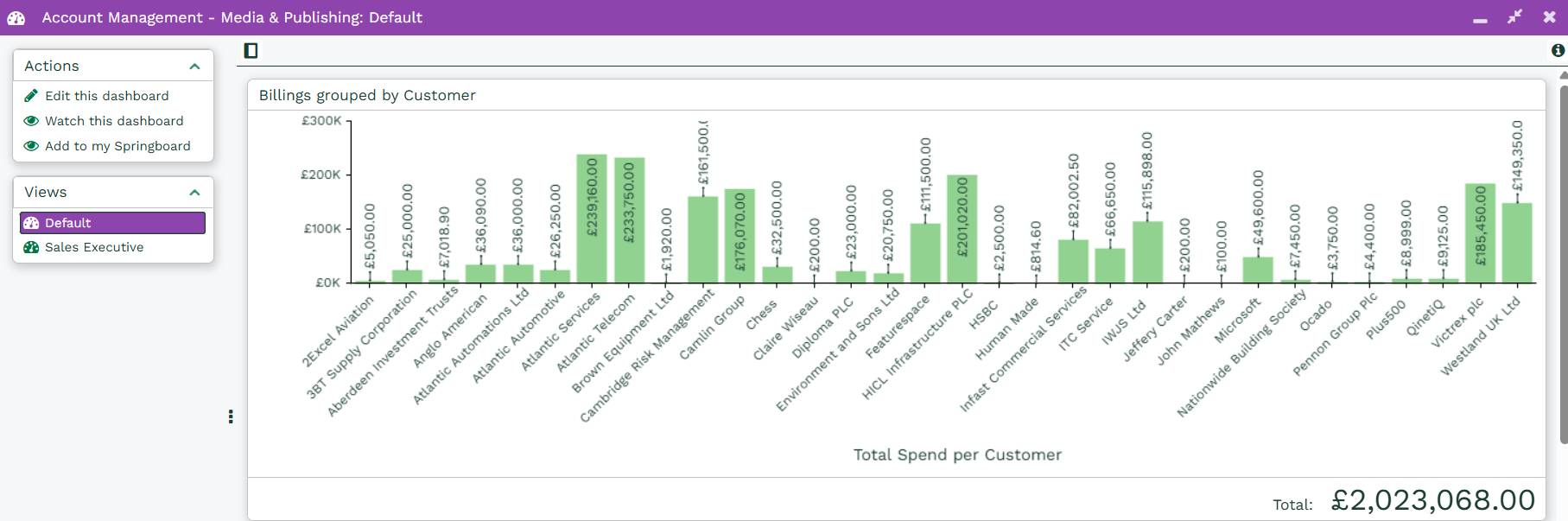Viewport: 1568px width, 521px height.
Task: Shrink the dashboard with the collapse arrows icon
Action: pyautogui.click(x=1514, y=17)
